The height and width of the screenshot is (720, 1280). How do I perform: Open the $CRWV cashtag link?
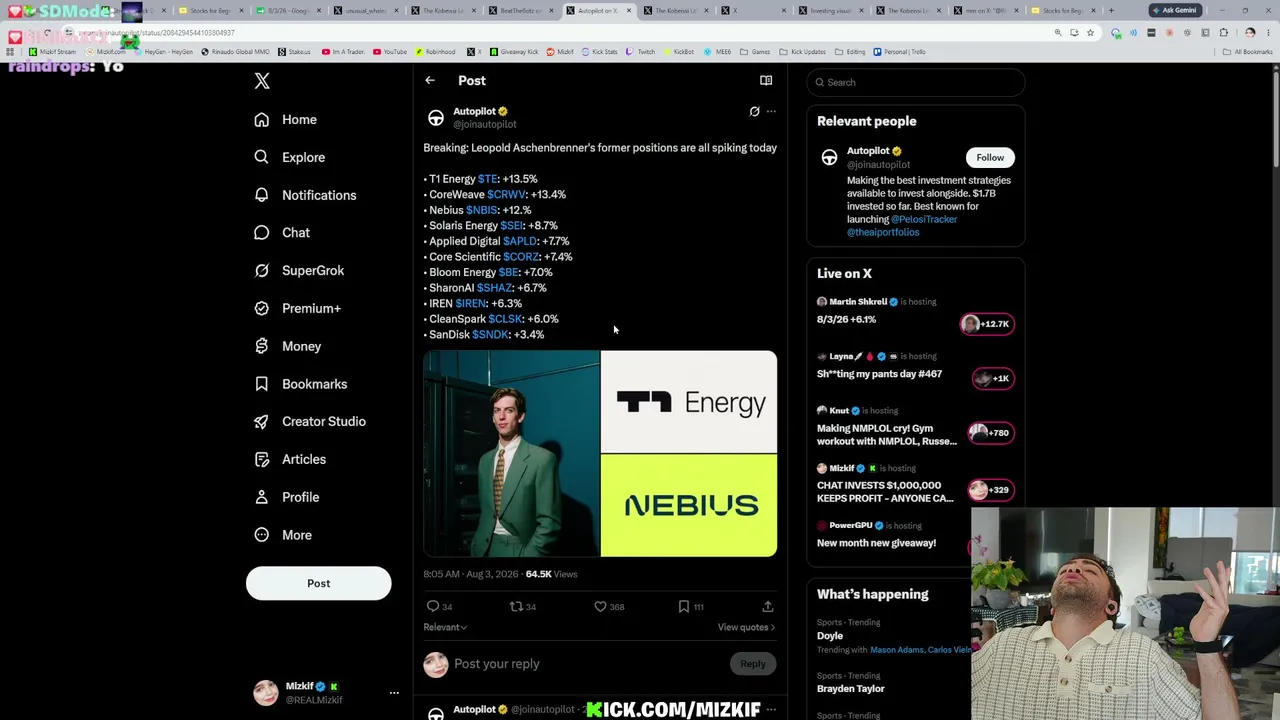[x=506, y=195]
